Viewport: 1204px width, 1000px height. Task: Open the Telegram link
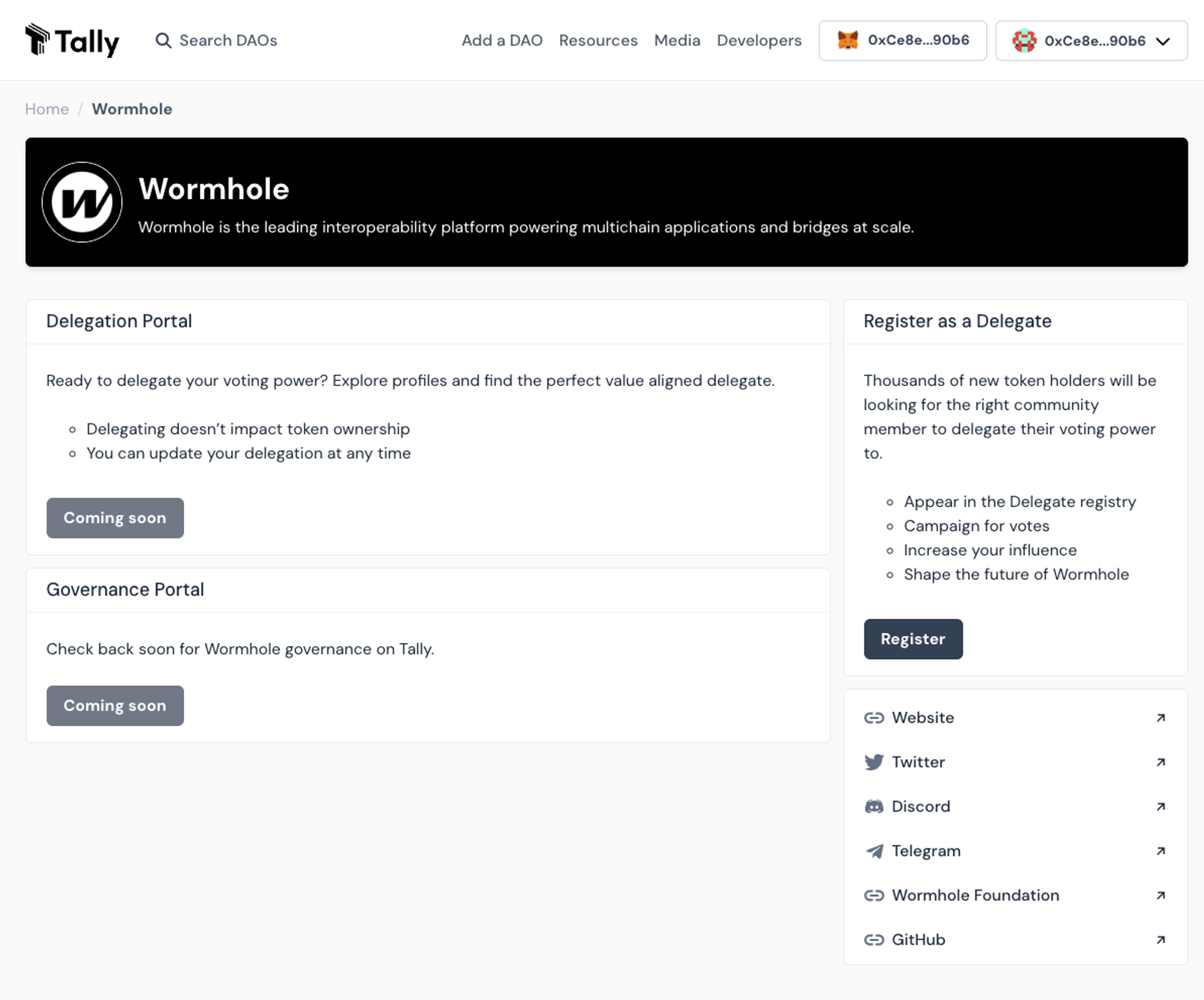pos(1015,851)
